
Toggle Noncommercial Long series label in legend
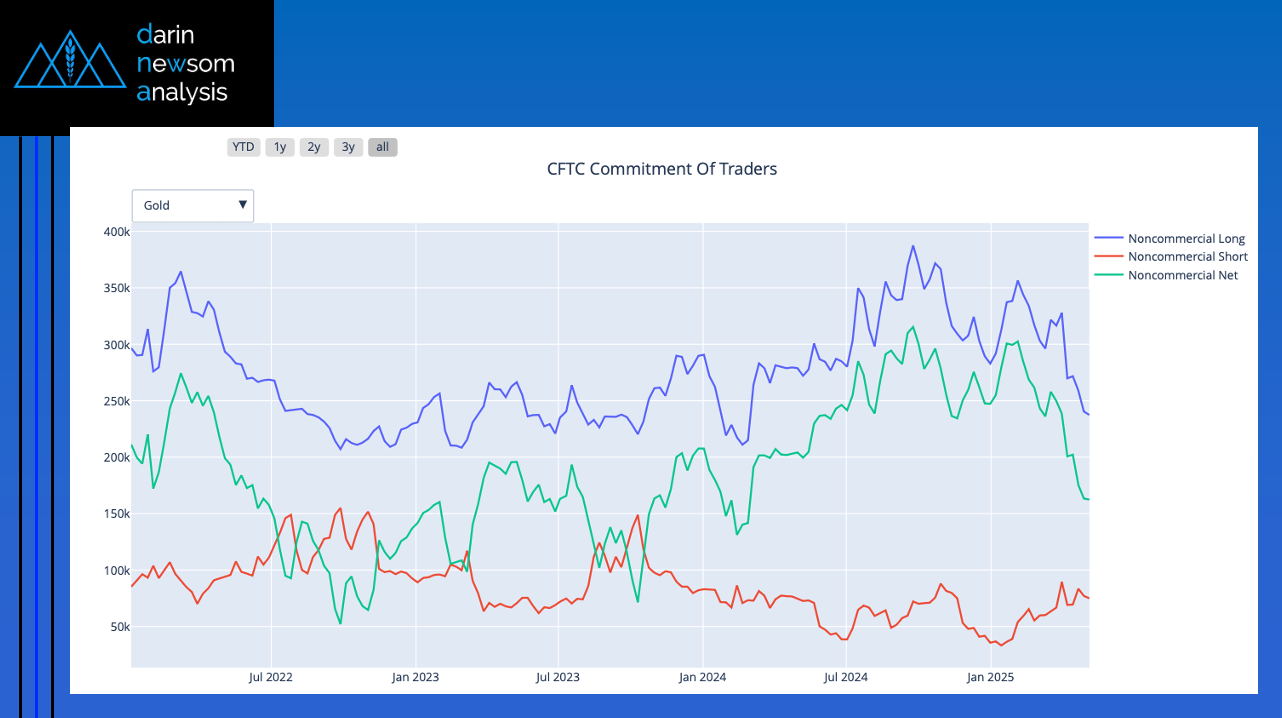[x=1186, y=239]
